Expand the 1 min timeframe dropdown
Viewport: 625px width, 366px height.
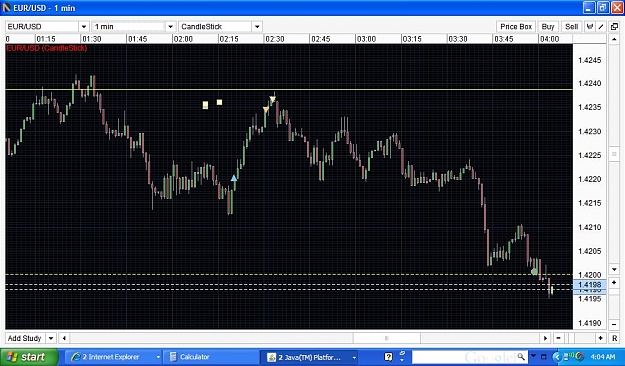coord(171,27)
